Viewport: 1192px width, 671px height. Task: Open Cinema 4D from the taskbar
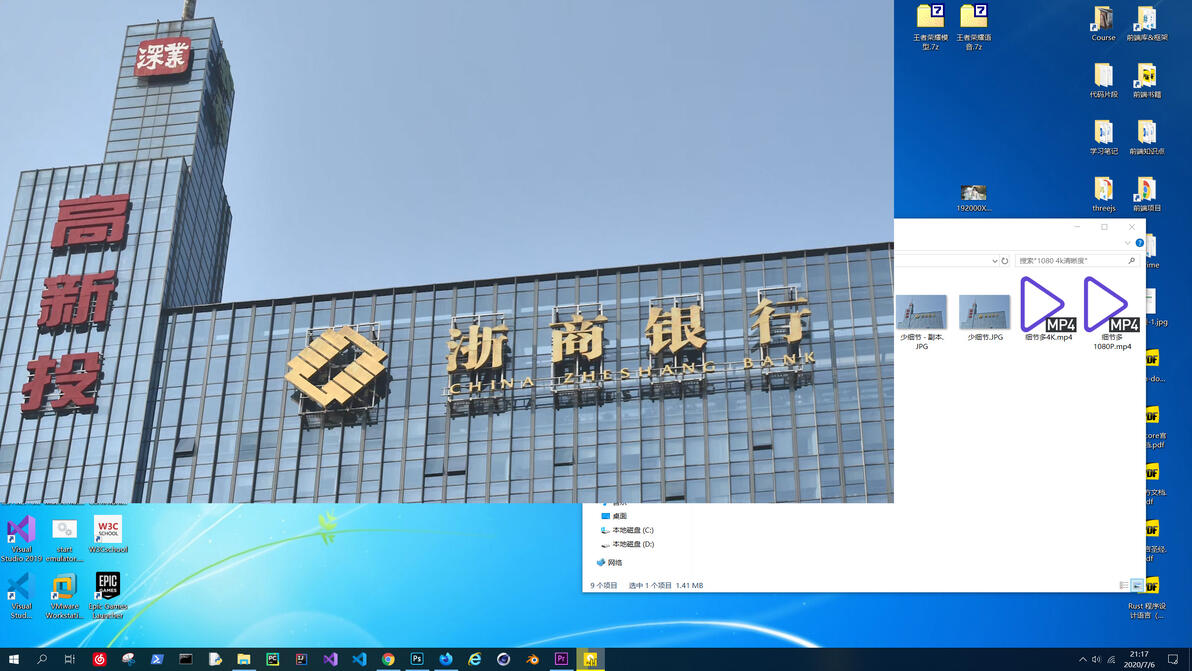pyautogui.click(x=503, y=660)
